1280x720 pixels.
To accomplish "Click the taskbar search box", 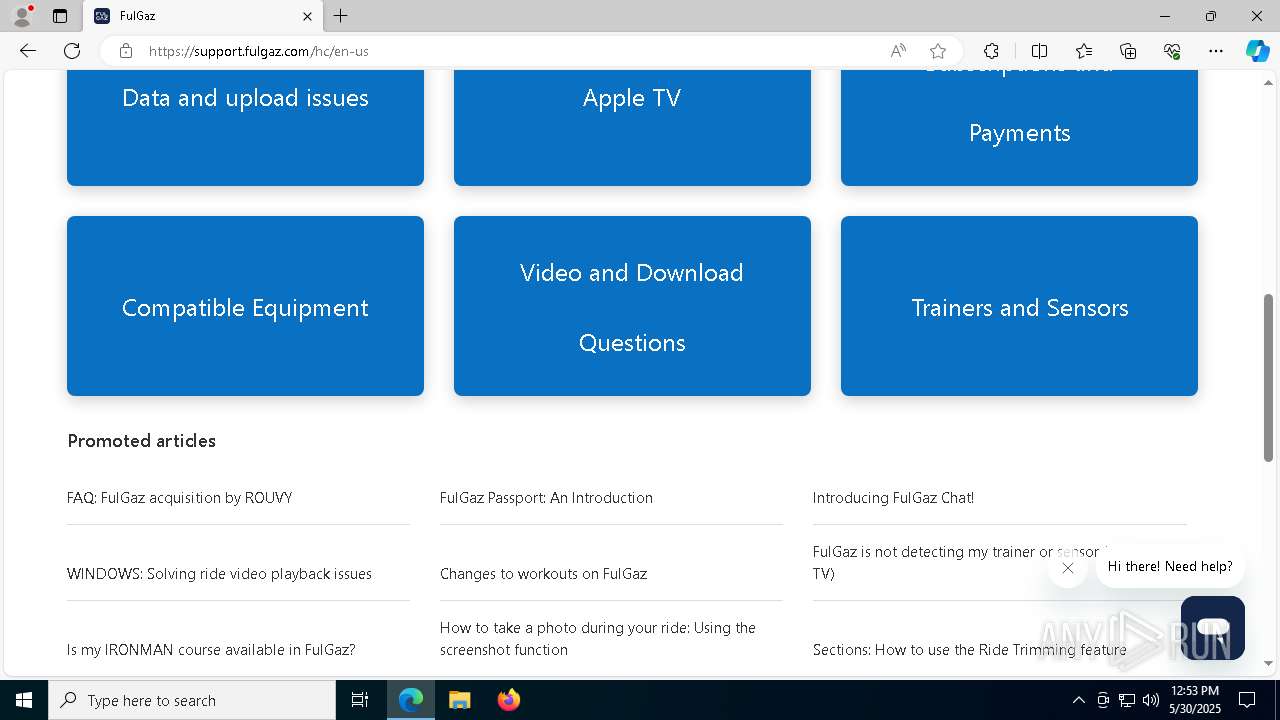I will (x=192, y=700).
